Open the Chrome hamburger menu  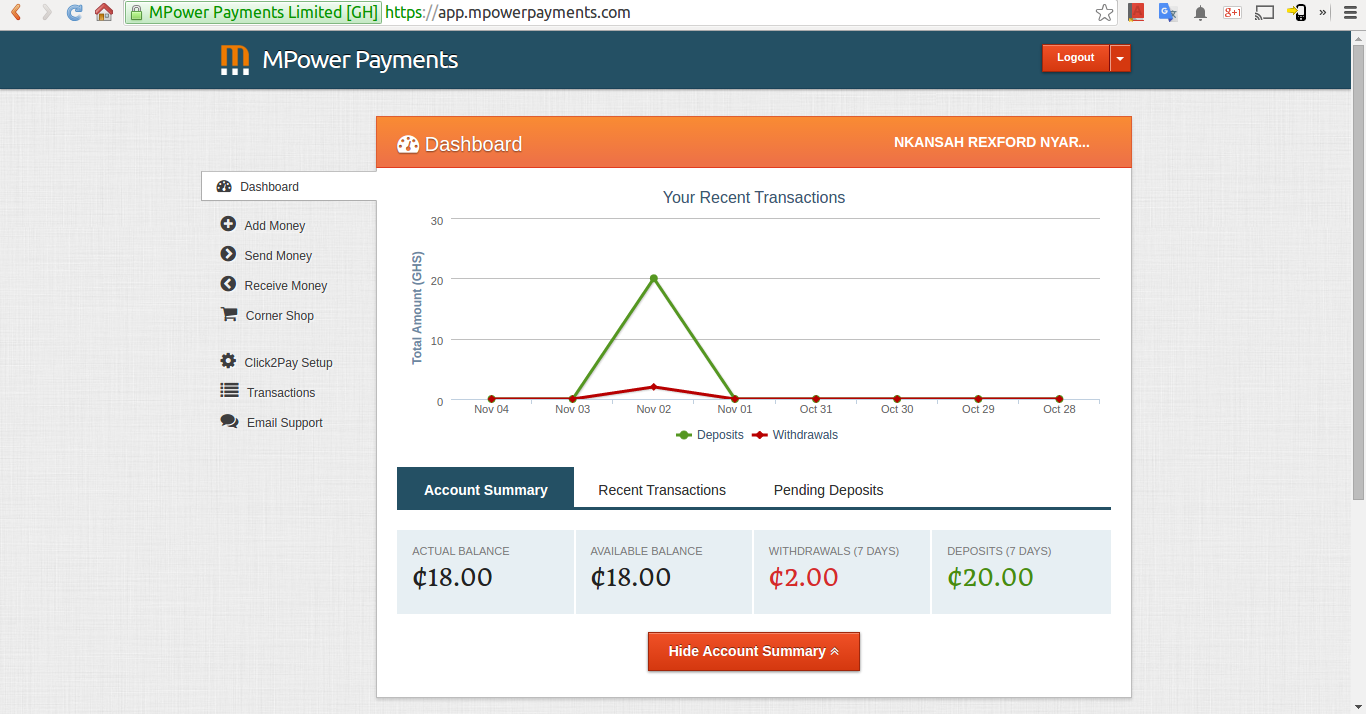(x=1350, y=13)
